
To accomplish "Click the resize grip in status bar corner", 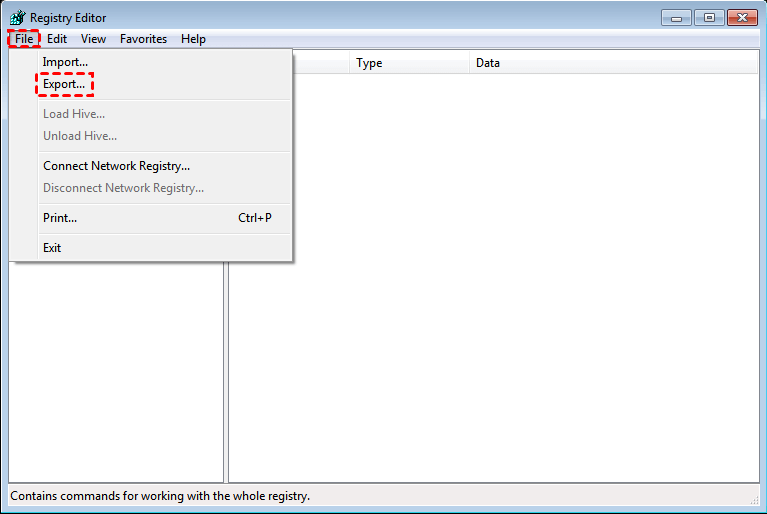I will point(754,499).
